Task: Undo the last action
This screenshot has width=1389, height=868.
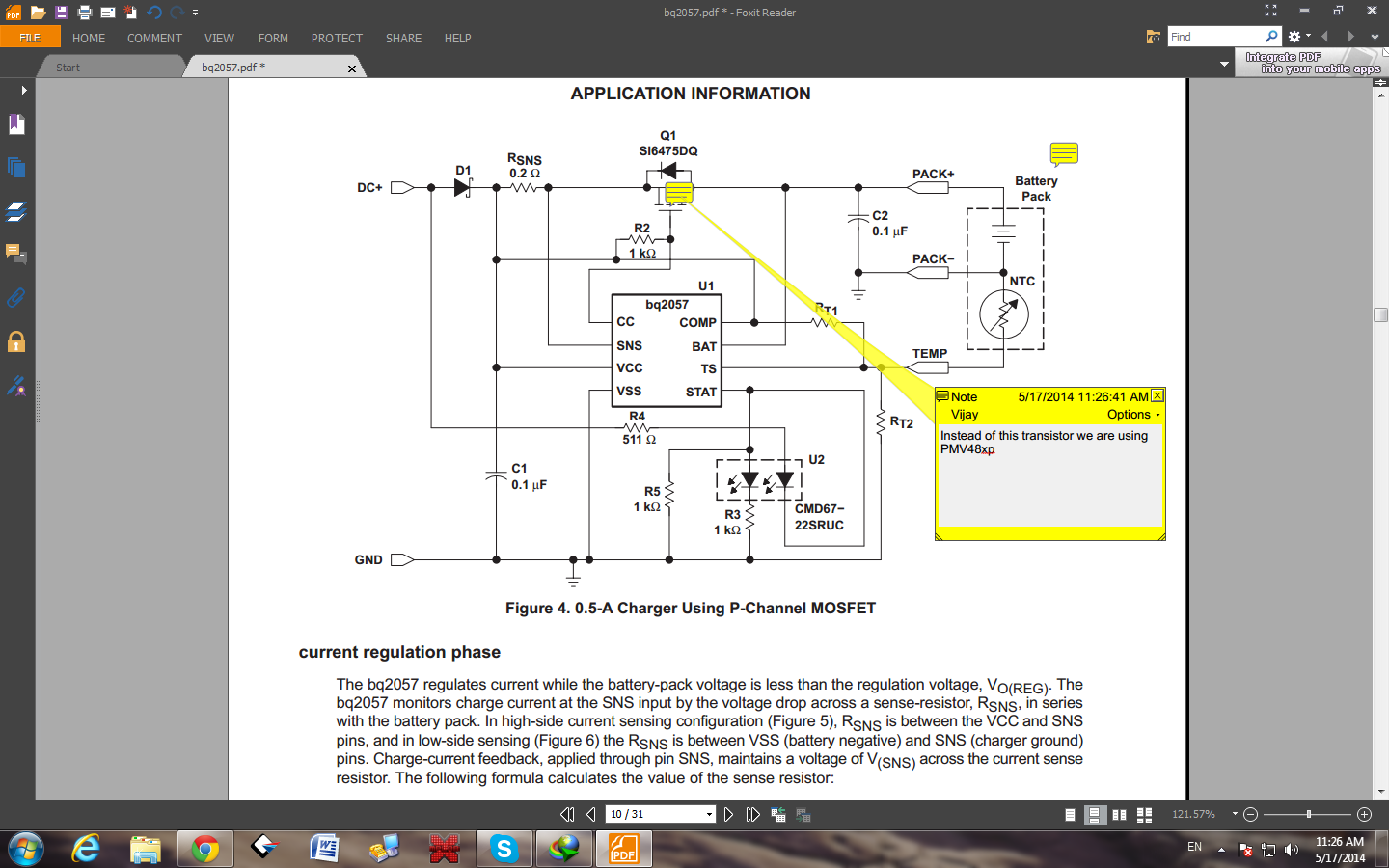Action: (x=154, y=13)
